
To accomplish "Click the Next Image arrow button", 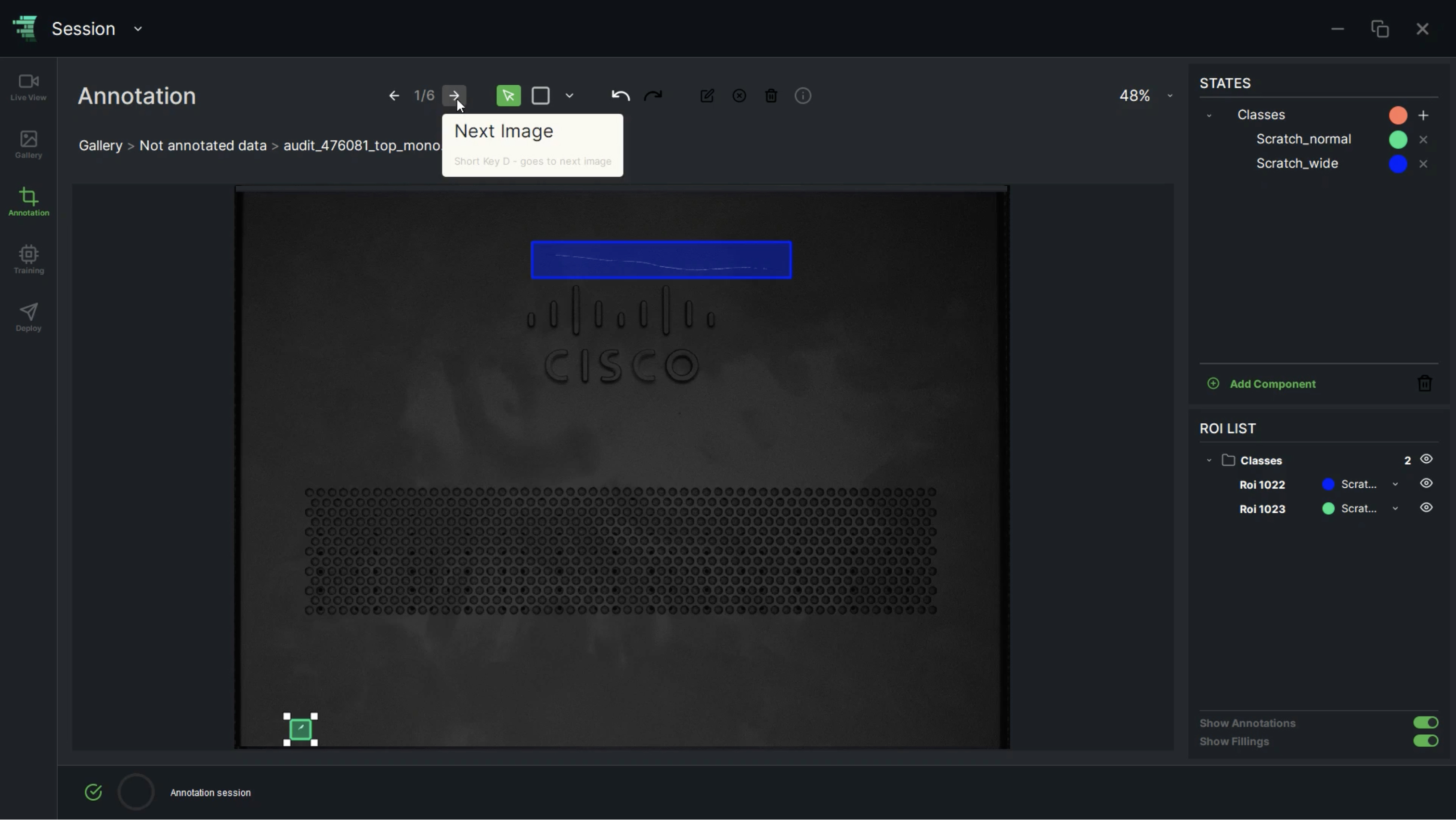I will (454, 96).
